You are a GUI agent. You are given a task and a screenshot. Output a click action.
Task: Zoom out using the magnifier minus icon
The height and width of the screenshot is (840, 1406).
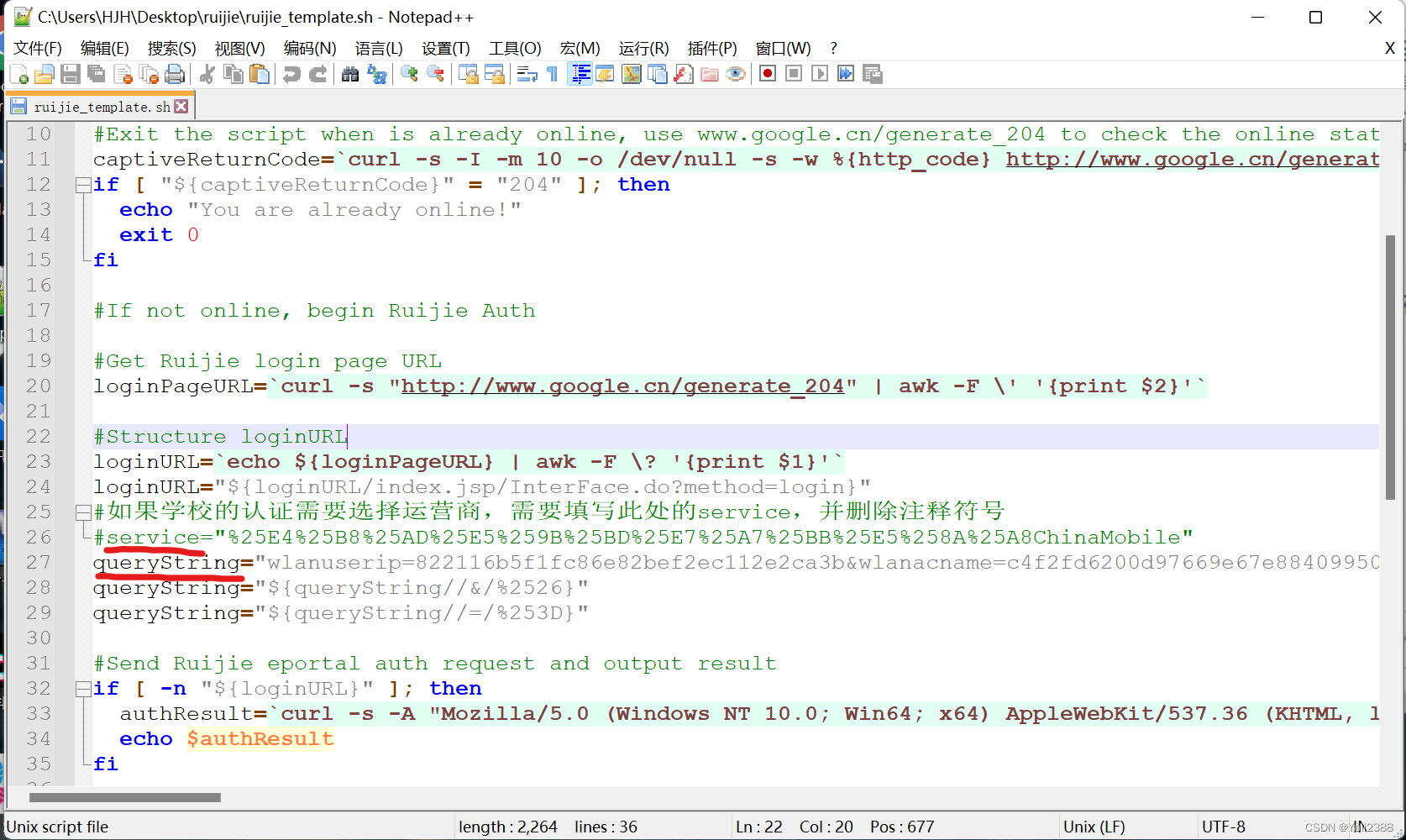[x=436, y=74]
